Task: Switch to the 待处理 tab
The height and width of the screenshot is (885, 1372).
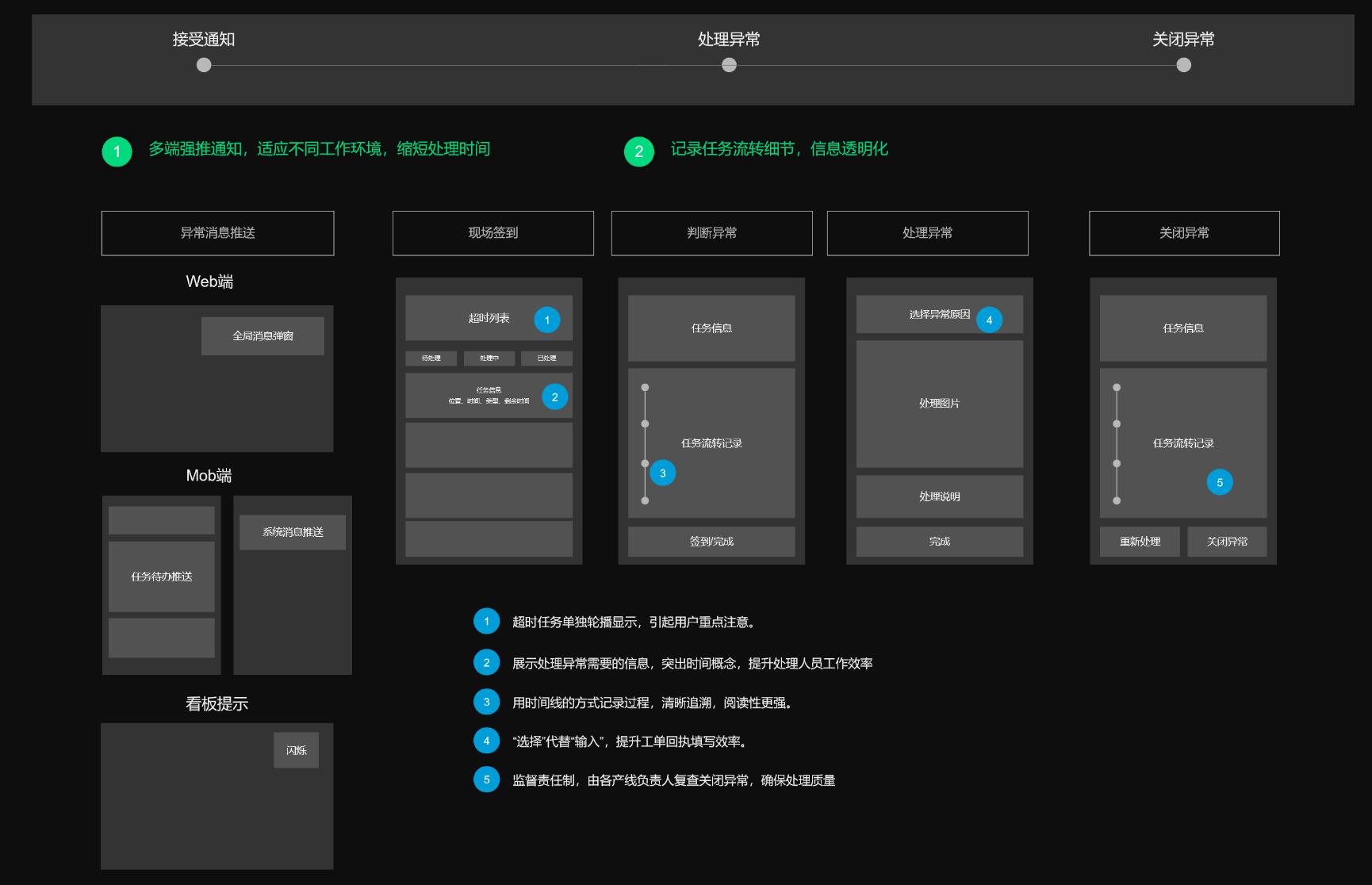Action: pos(431,358)
